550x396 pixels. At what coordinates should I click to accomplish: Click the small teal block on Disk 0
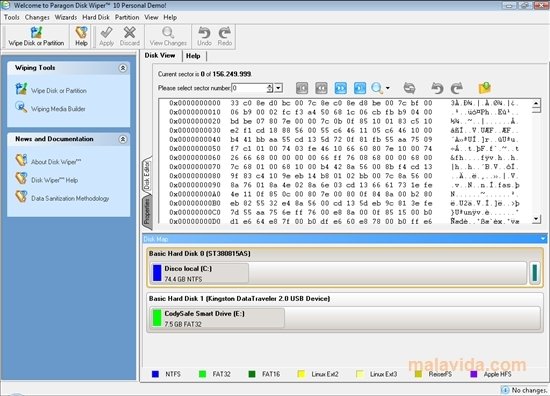coord(535,273)
